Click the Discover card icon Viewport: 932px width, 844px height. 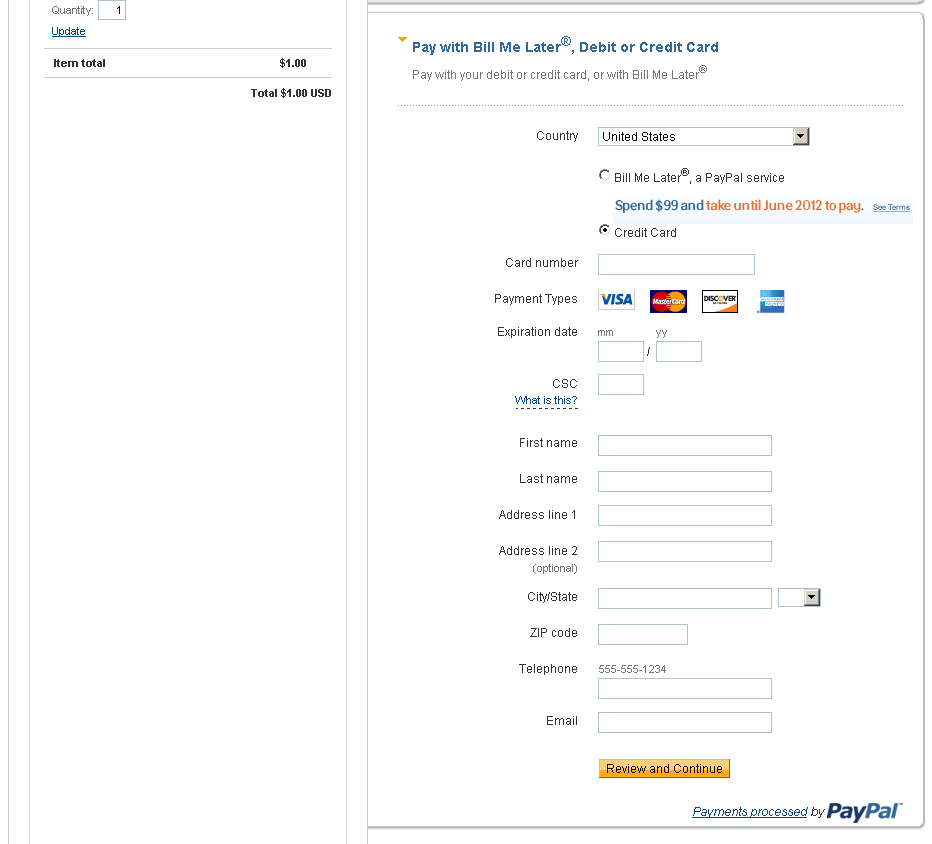pyautogui.click(x=720, y=301)
